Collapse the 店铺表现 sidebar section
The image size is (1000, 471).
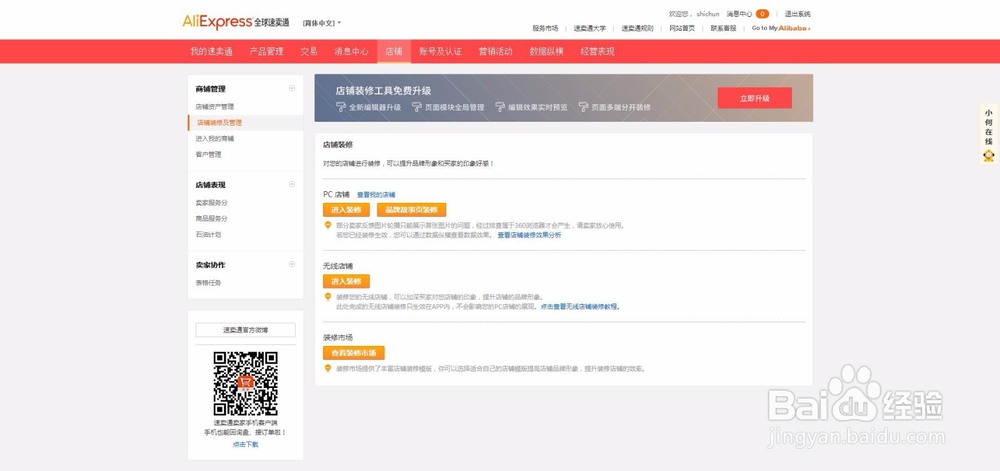click(x=292, y=184)
